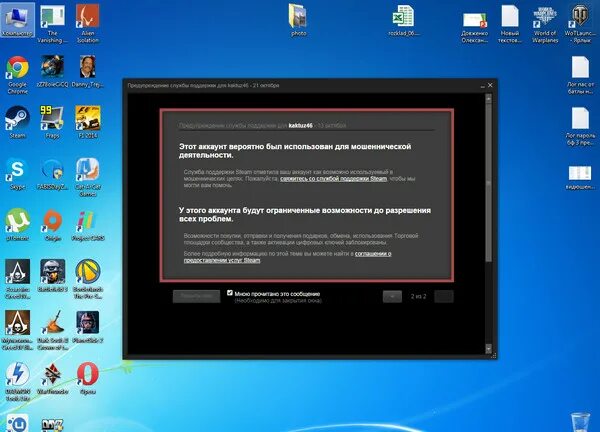Click the heading 'Этот аккаунт вероятно был использован'
Screen dimensions: 600x432
coord(295,151)
